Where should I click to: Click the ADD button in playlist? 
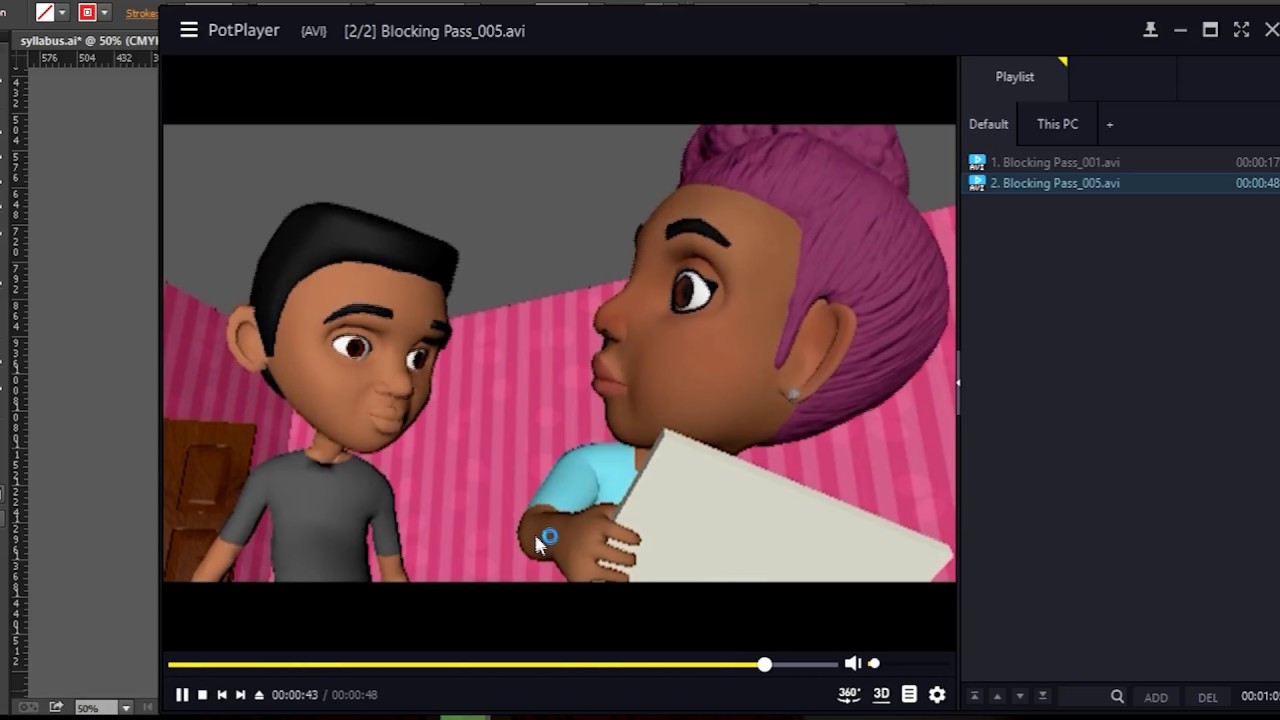[1156, 697]
